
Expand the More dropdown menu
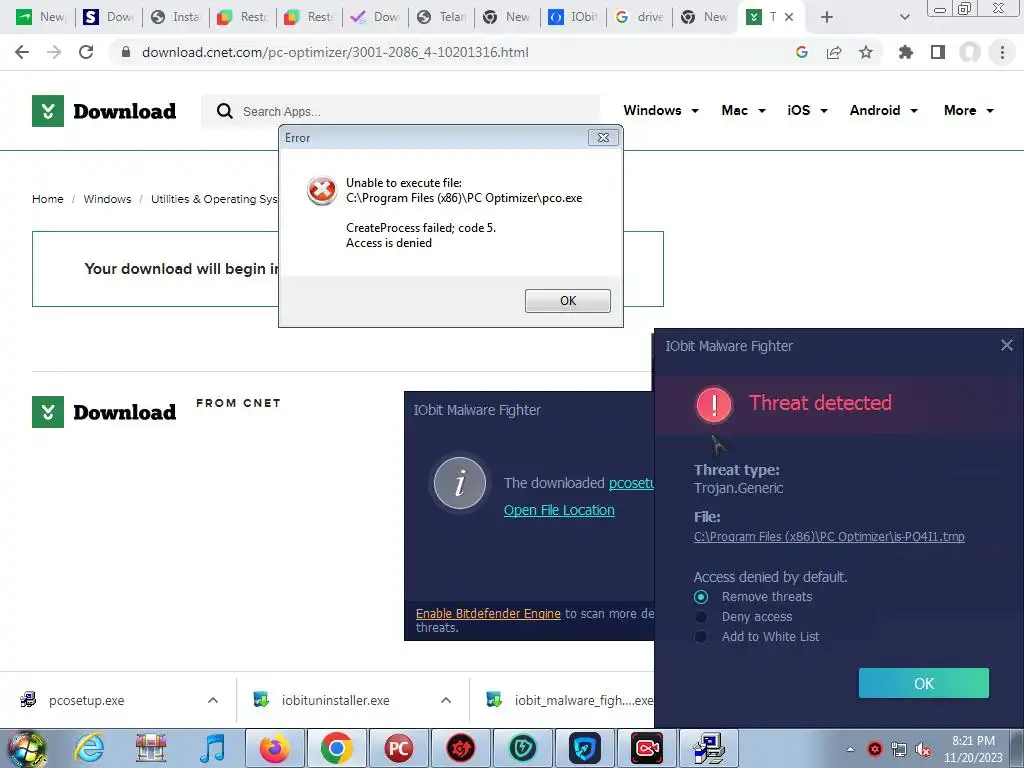pyautogui.click(x=968, y=110)
